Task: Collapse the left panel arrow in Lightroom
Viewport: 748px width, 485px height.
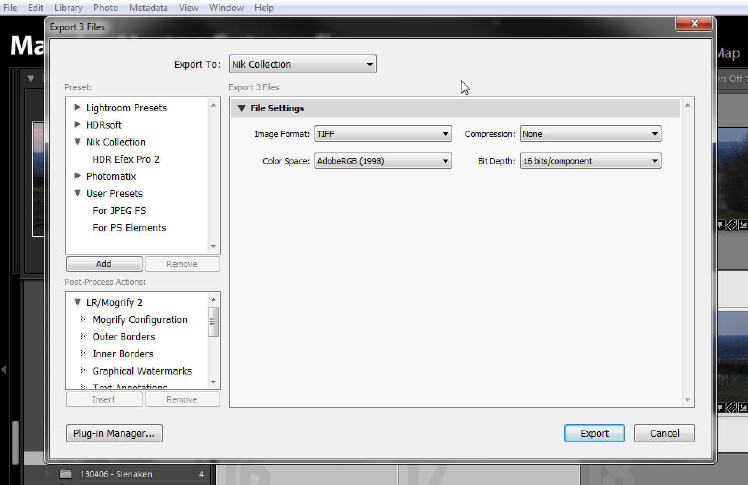Action: pos(4,369)
